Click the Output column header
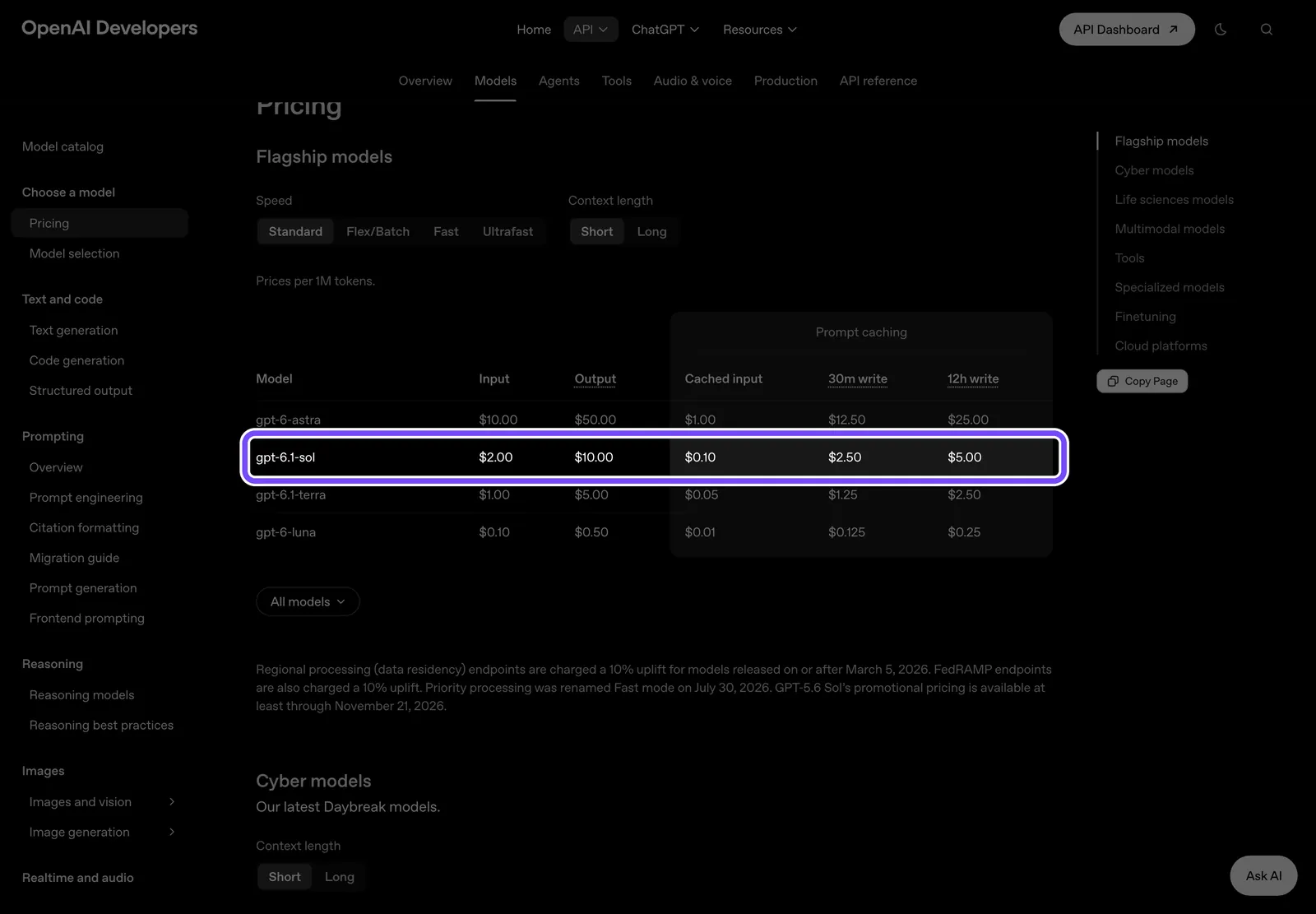 595,378
